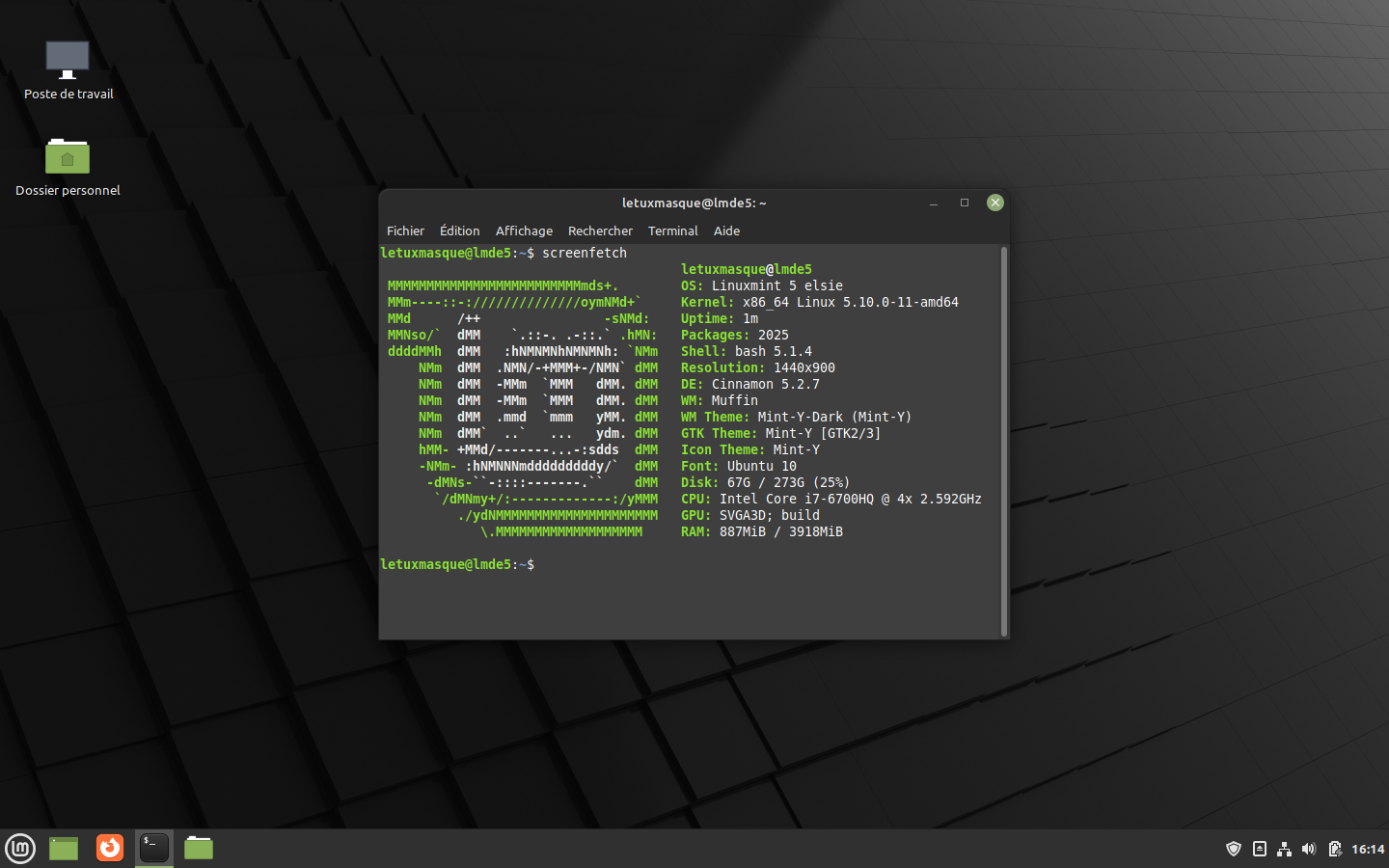Image resolution: width=1389 pixels, height=868 pixels.
Task: Select the active Terminal icon in taskbar
Action: pyautogui.click(x=153, y=849)
